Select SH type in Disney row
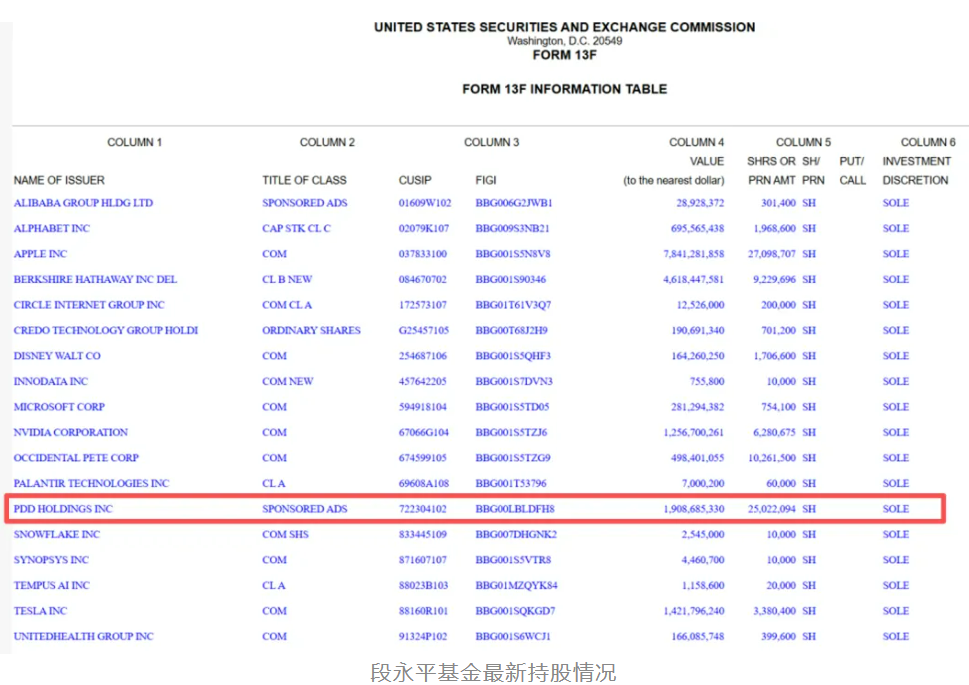The height and width of the screenshot is (685, 969). coord(809,355)
